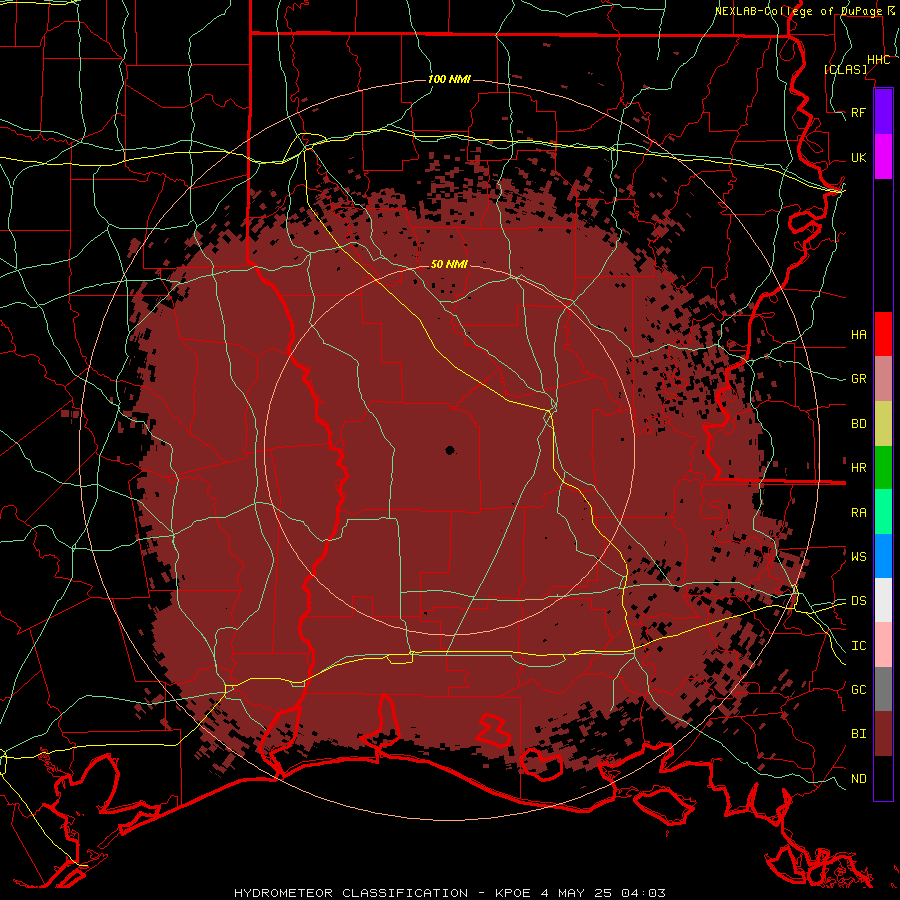Click the HR legend label
This screenshot has height=900, width=900.
[858, 468]
